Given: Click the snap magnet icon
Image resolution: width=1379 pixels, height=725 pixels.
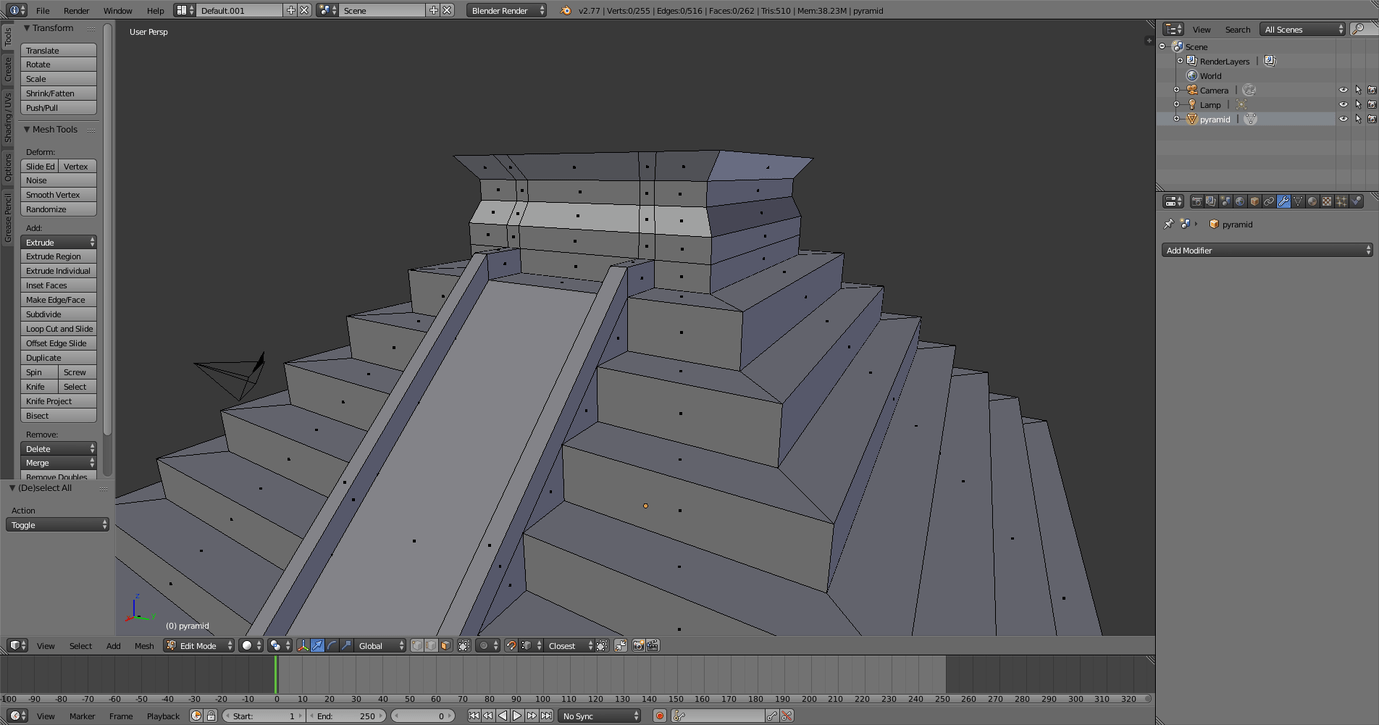Looking at the screenshot, I should coord(511,646).
